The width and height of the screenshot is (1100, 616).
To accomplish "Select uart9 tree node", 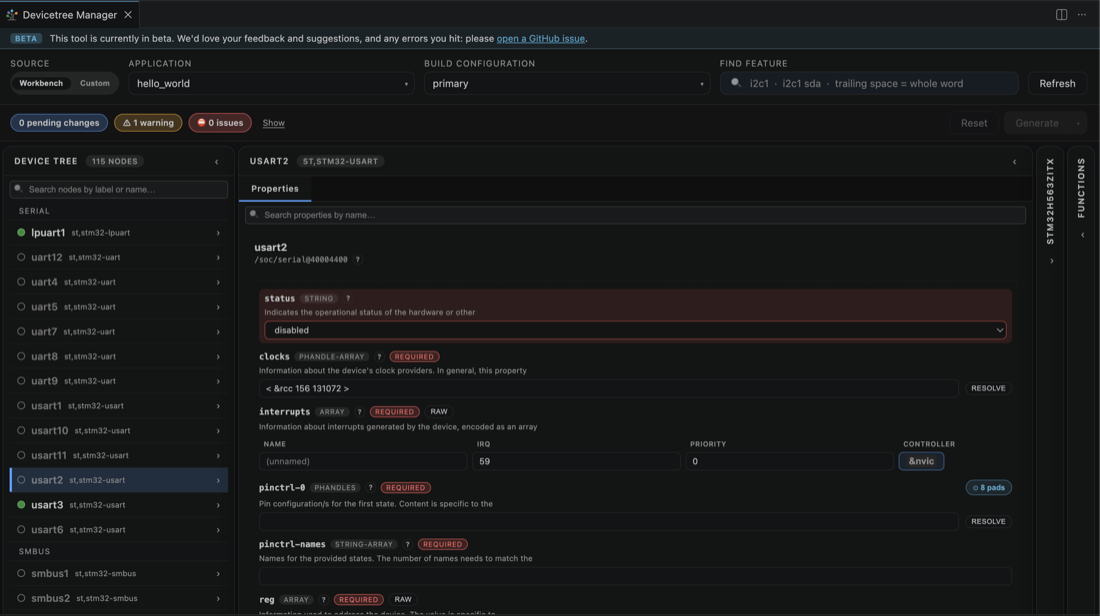I will pyautogui.click(x=119, y=381).
